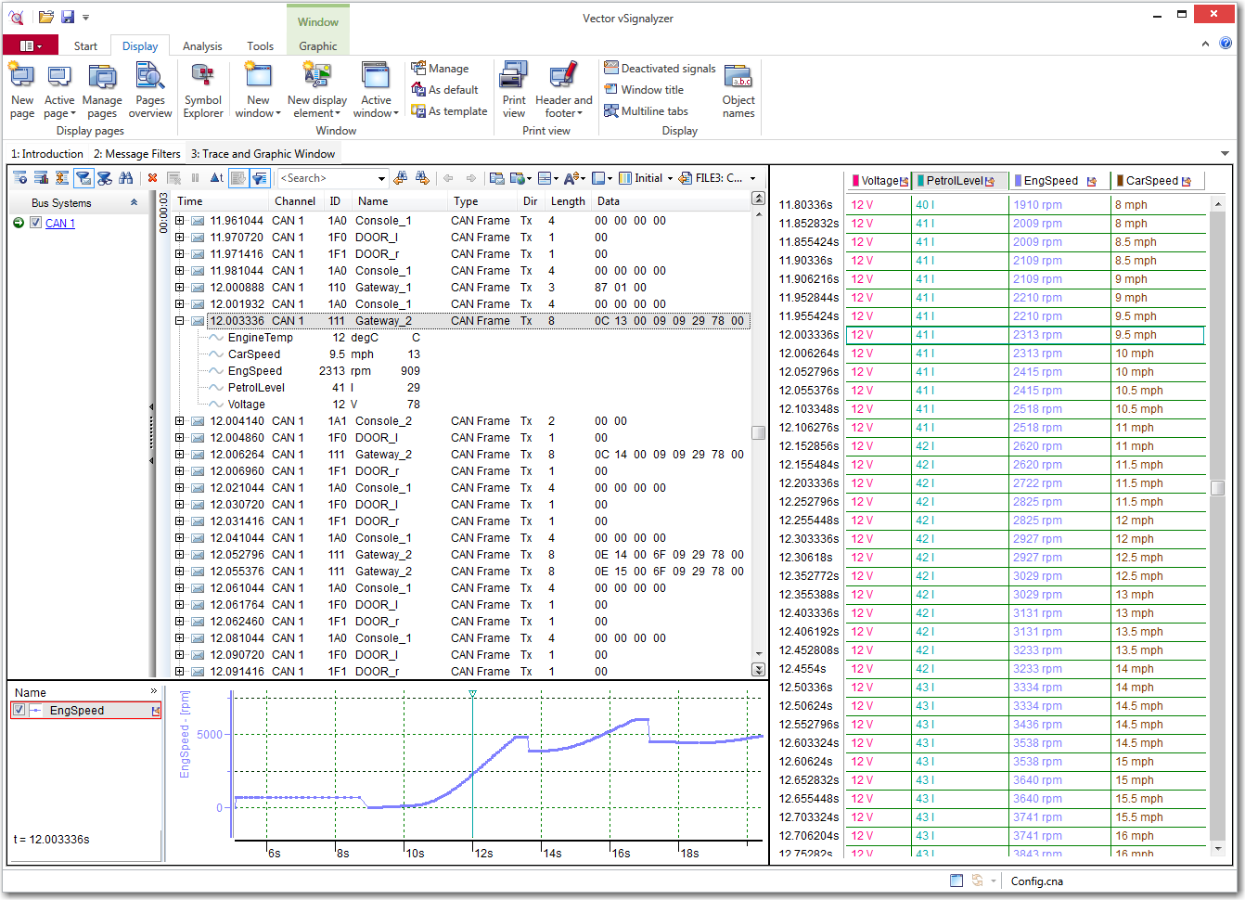Switch to the Analysis ribbon tab
Viewport: 1245px width, 900px height.
pyautogui.click(x=203, y=46)
